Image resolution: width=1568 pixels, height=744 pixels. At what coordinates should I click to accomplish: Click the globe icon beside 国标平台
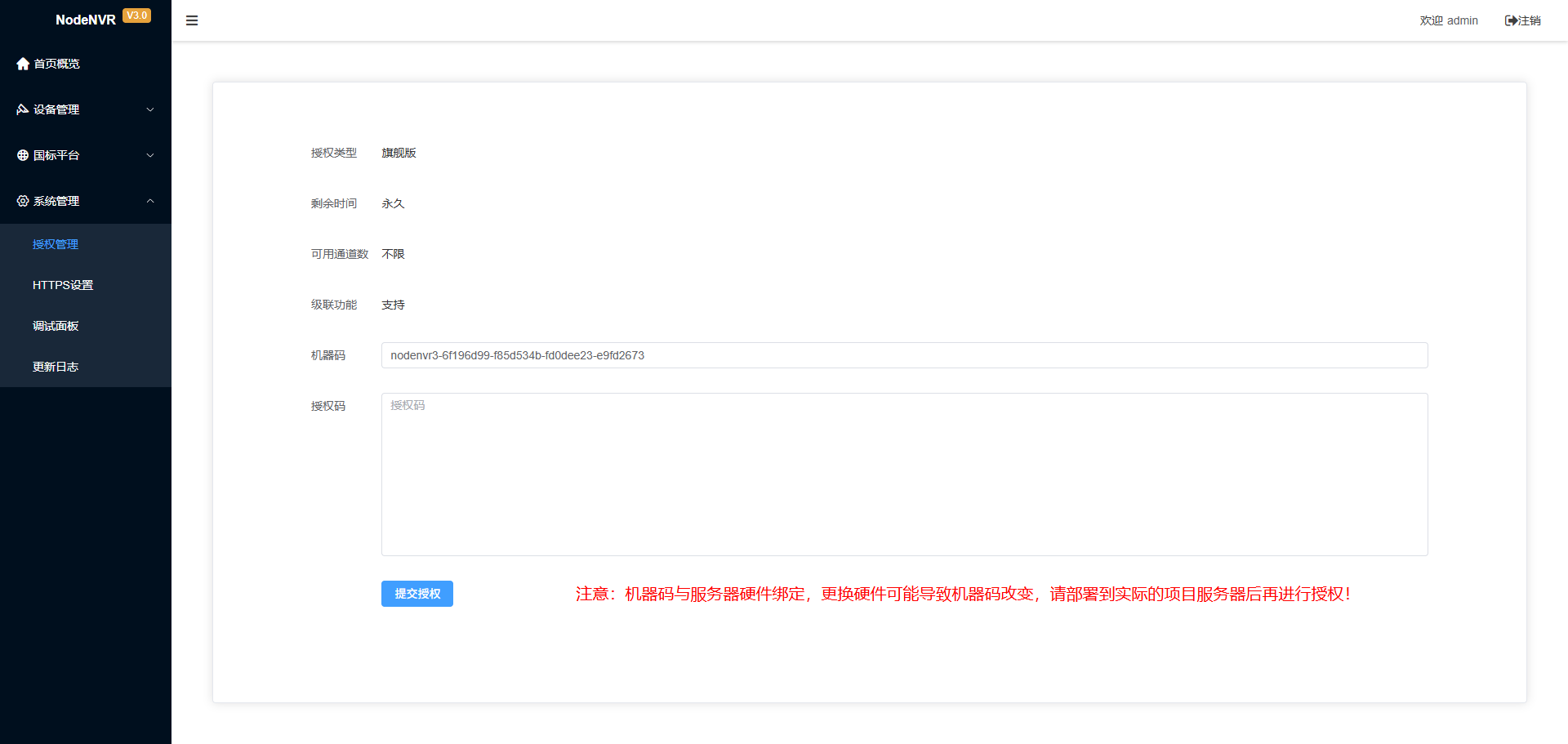click(x=23, y=155)
